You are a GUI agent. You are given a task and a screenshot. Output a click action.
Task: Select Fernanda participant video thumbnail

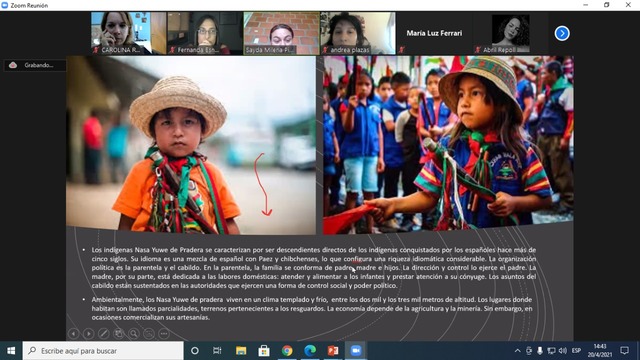(205, 33)
